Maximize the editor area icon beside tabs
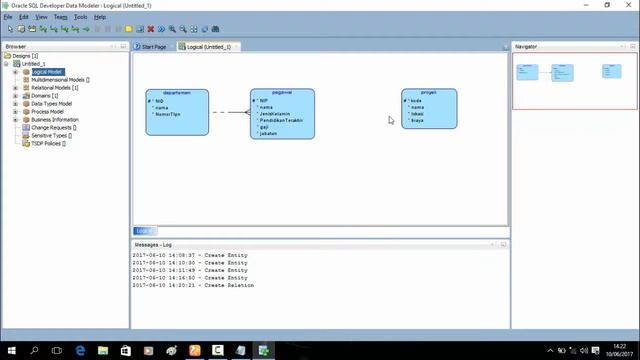Viewport: 640px width, 360px height. tap(505, 47)
